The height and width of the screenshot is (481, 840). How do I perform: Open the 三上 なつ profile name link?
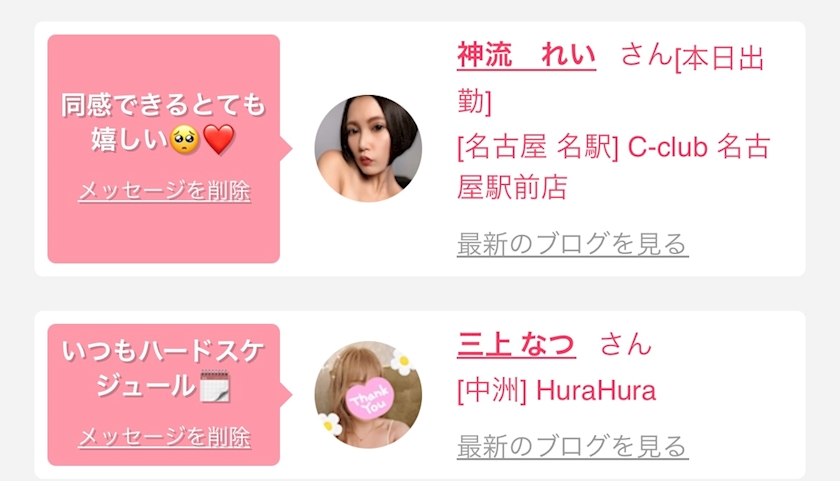pos(516,344)
